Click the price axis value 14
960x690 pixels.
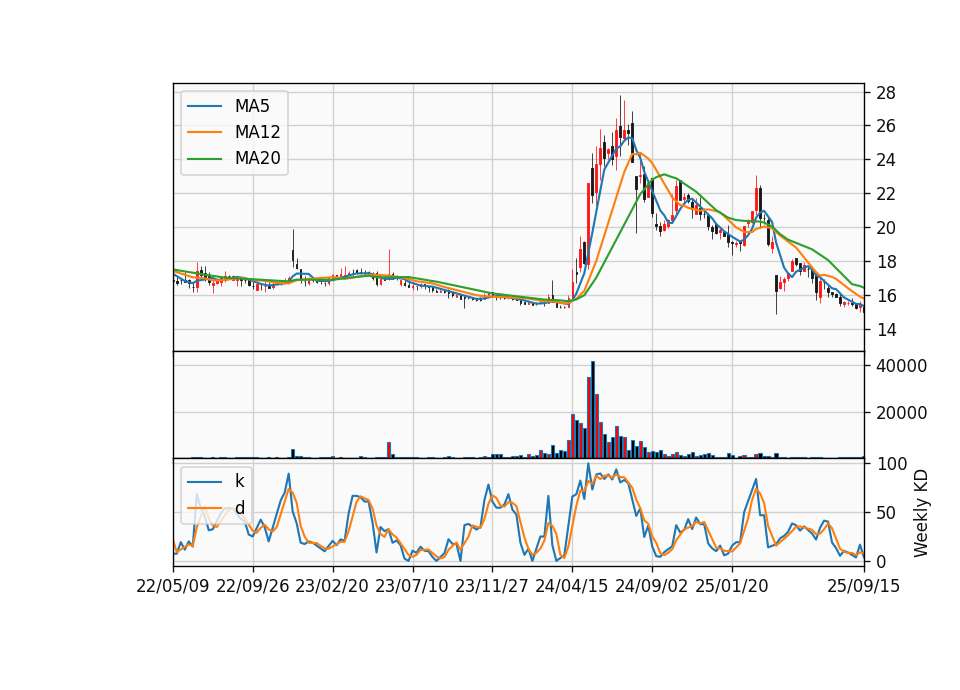[x=886, y=330]
